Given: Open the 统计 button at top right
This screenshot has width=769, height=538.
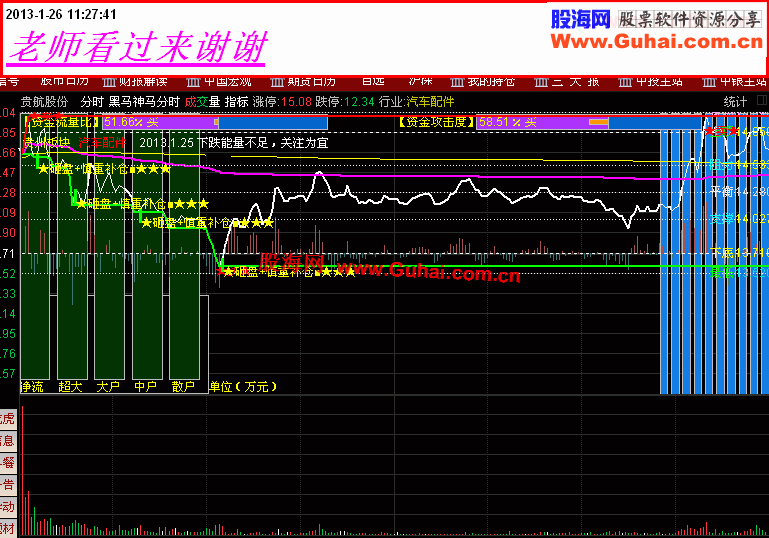Looking at the screenshot, I should click(x=735, y=102).
